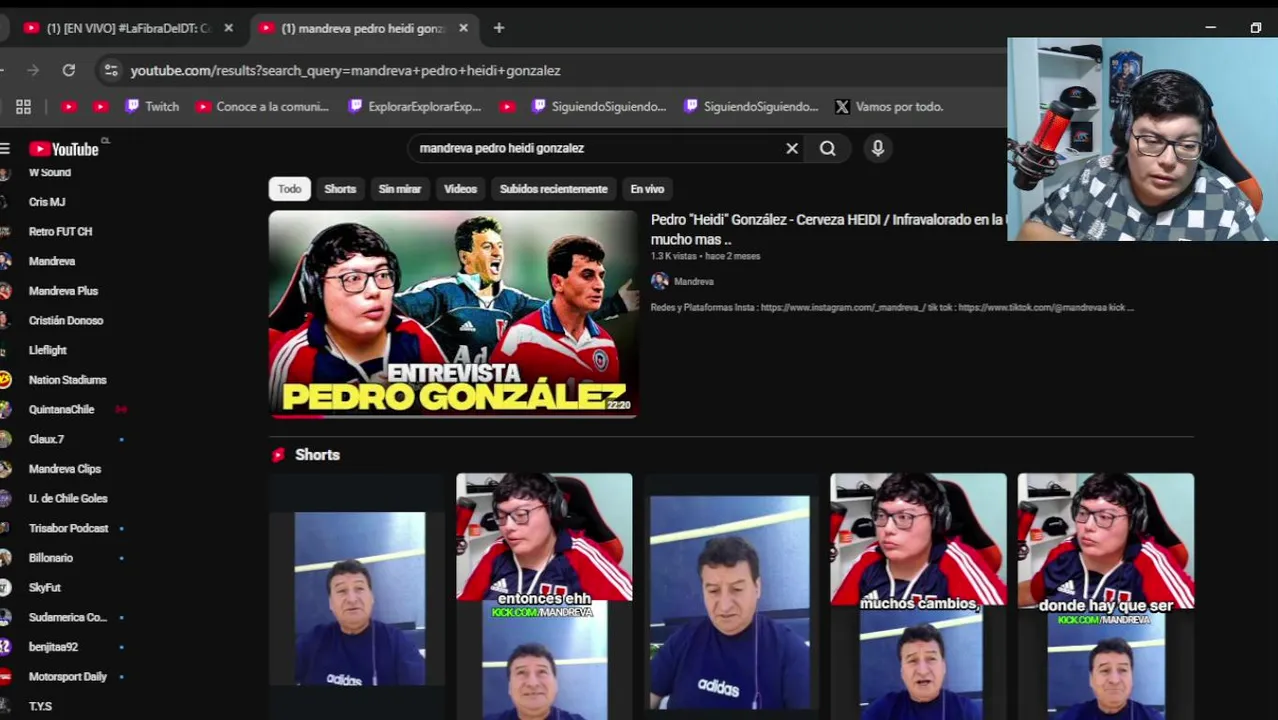Viewport: 1278px width, 720px height.
Task: Open the ExplorarExplorarExp... bookmark
Action: [x=414, y=106]
